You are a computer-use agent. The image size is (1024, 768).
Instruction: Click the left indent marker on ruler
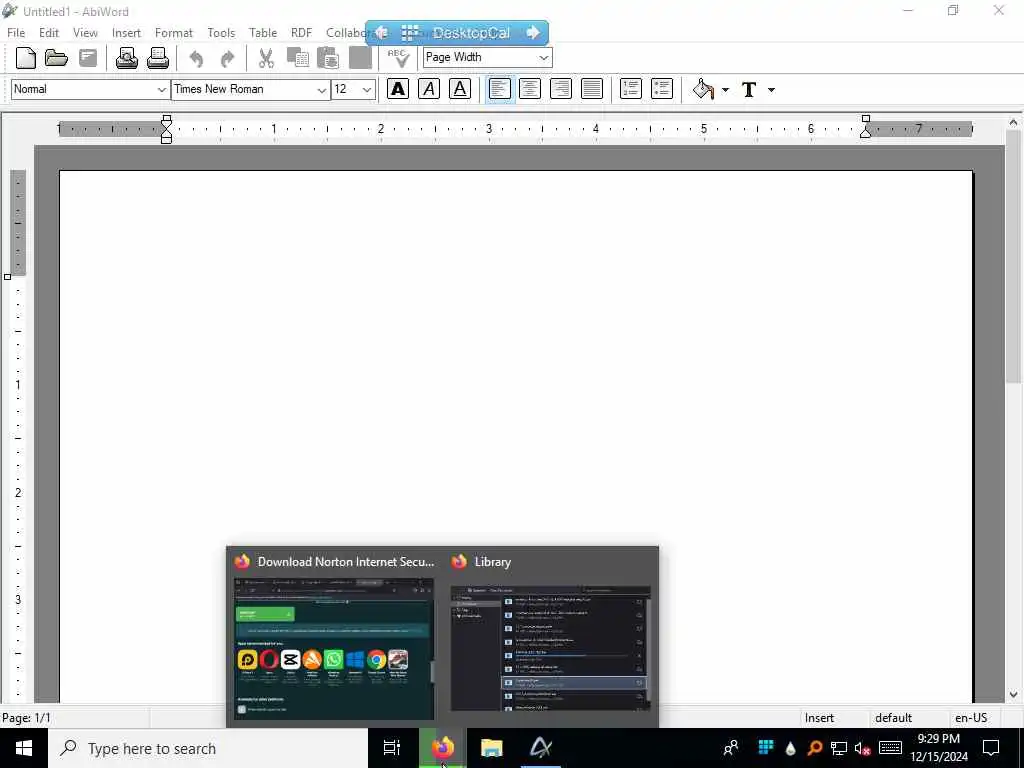click(167, 129)
